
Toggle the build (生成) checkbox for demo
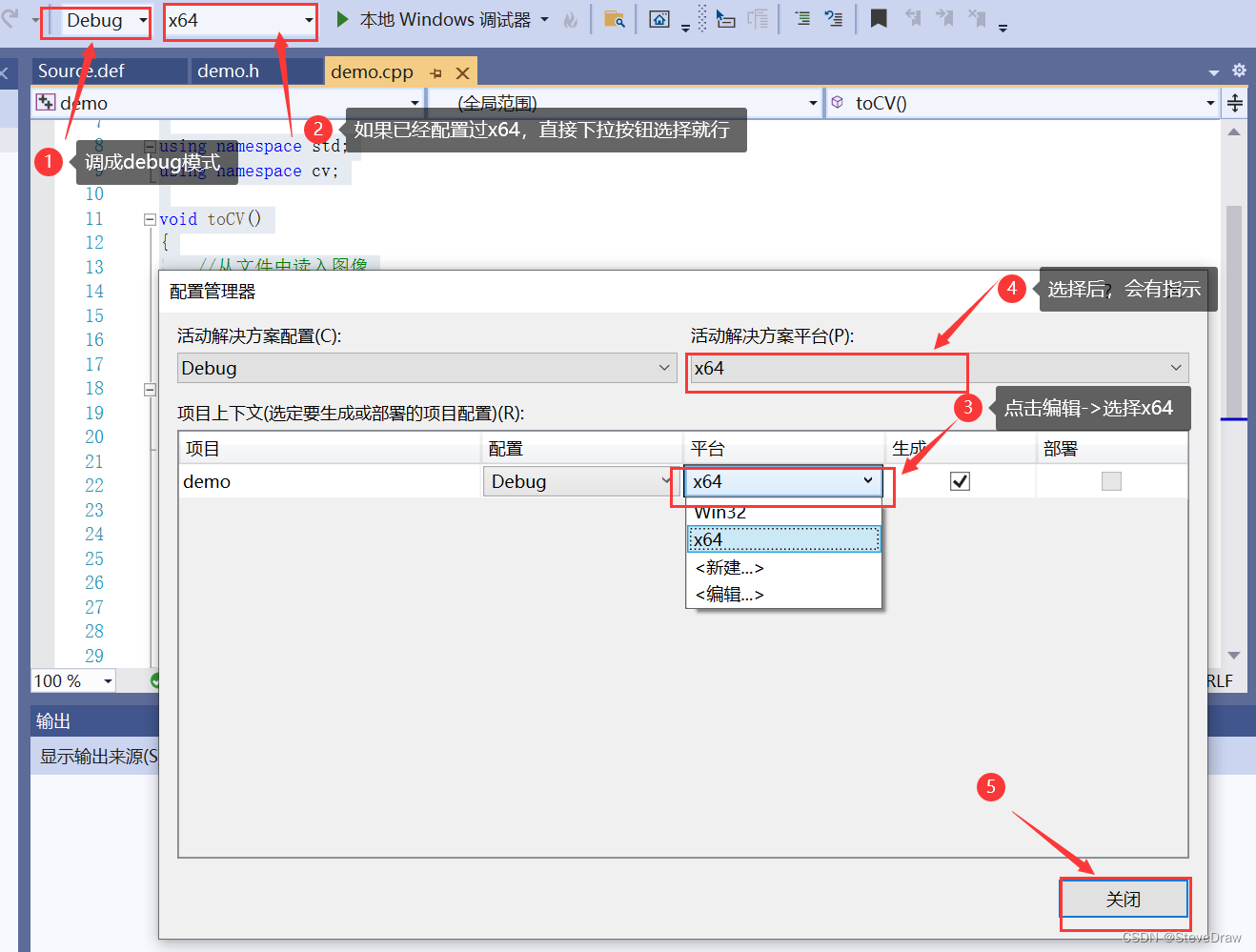click(960, 481)
